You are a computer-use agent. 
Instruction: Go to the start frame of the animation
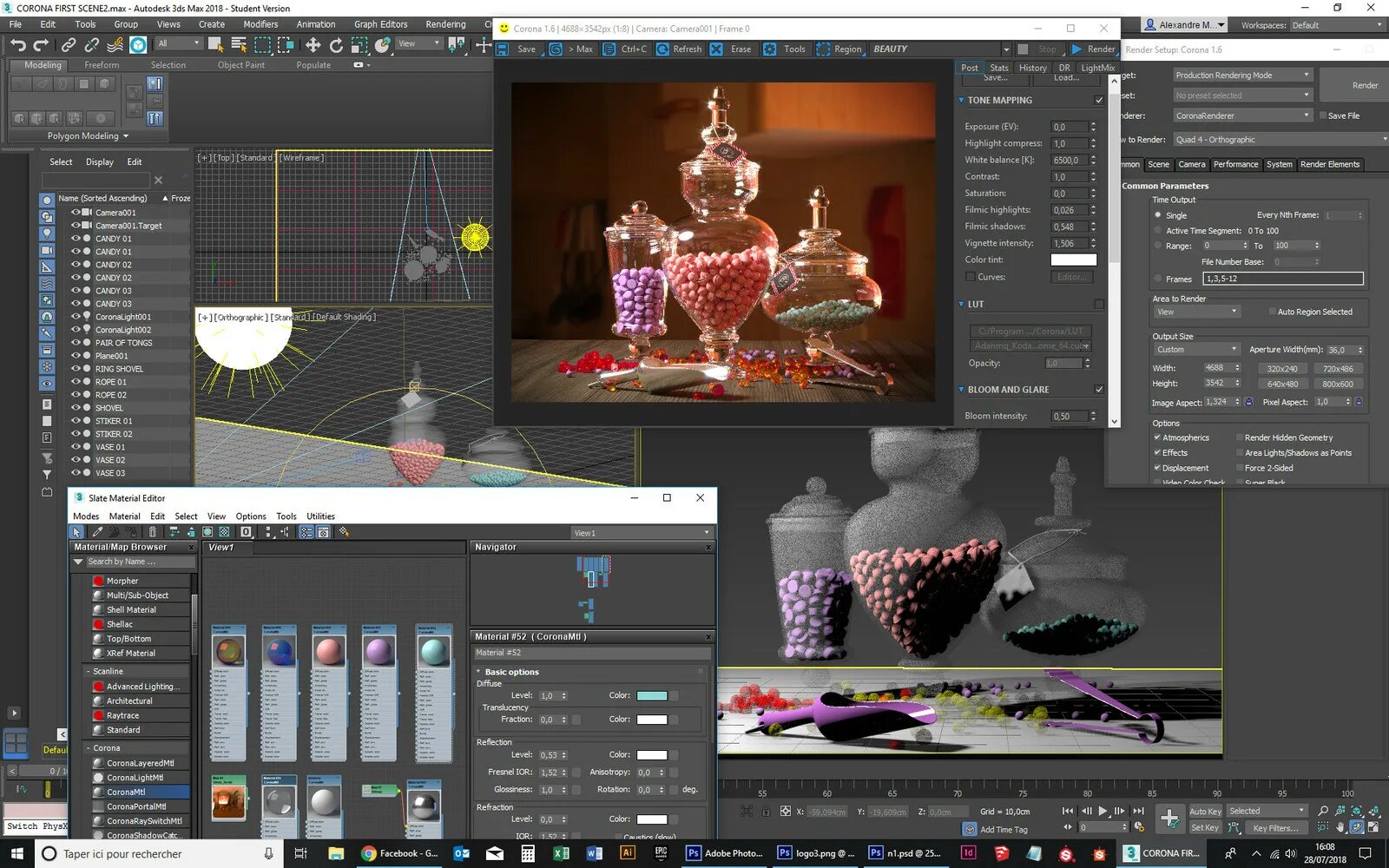1068,811
